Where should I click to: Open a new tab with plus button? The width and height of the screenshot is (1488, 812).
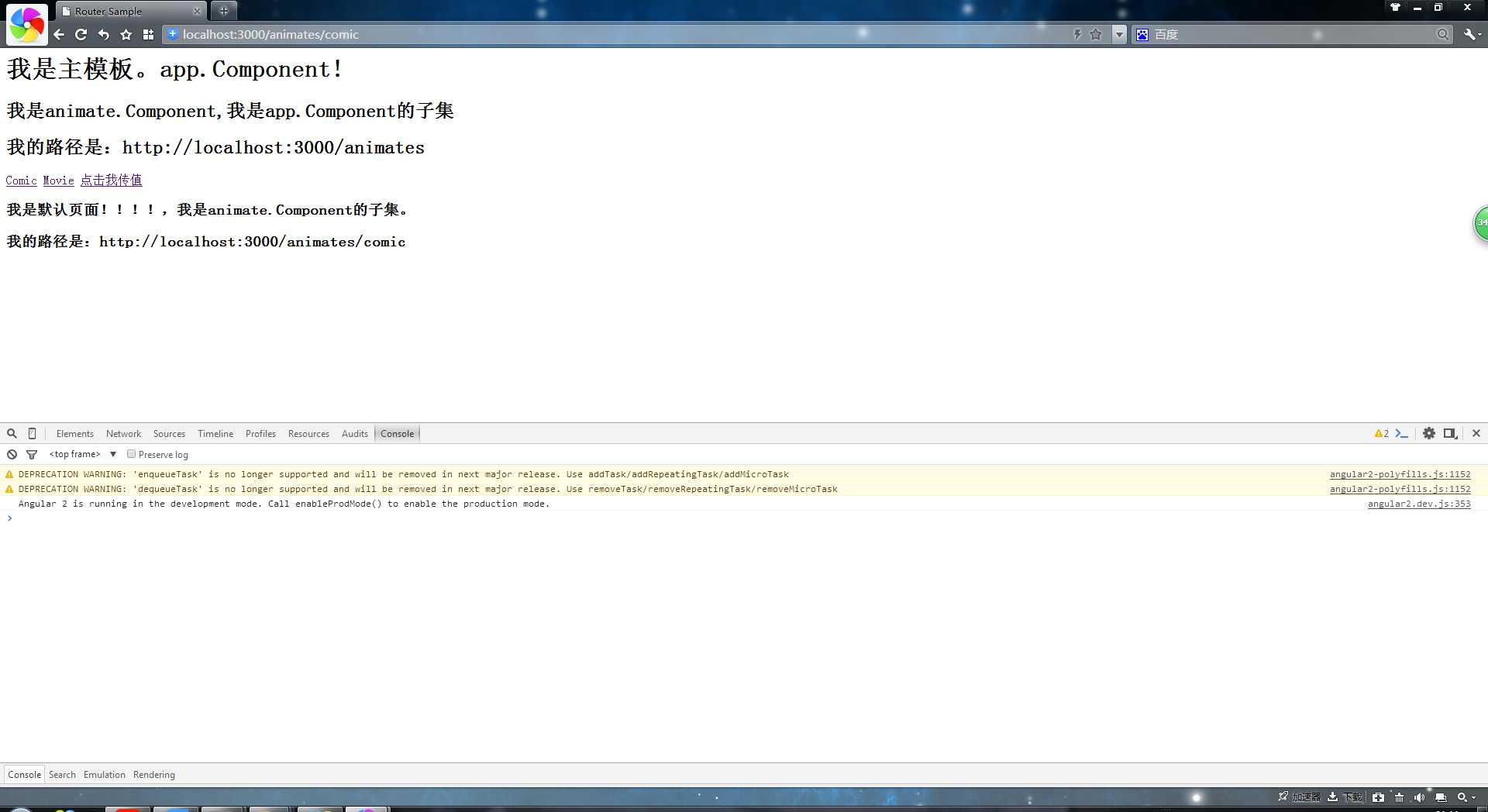tap(224, 11)
